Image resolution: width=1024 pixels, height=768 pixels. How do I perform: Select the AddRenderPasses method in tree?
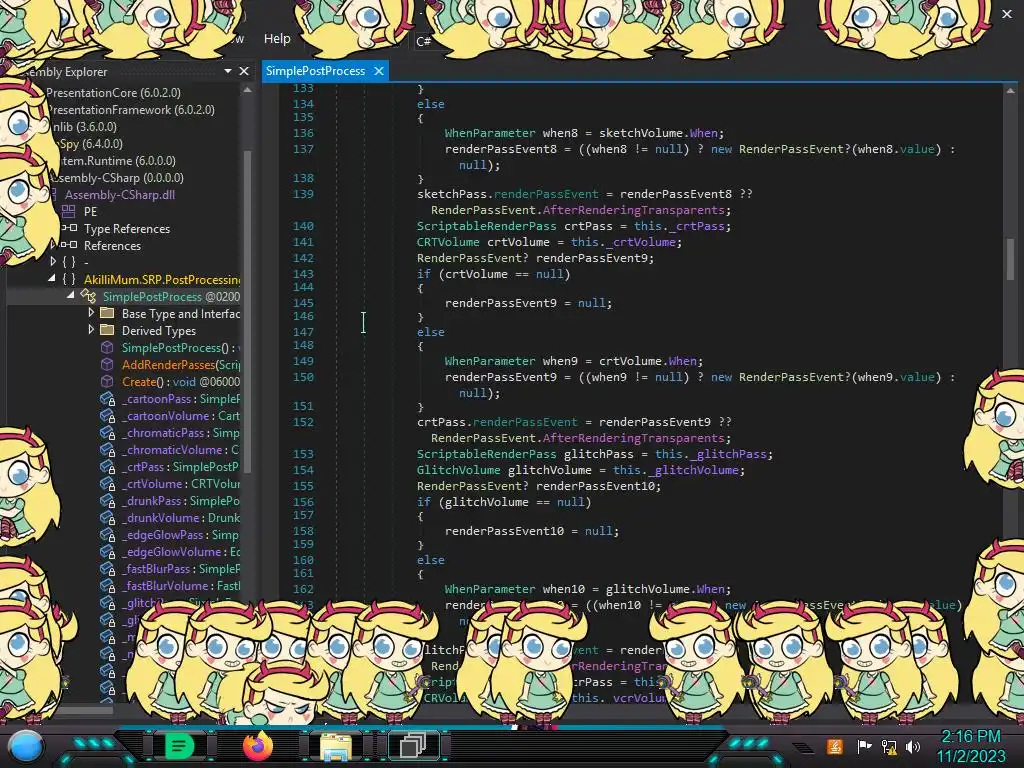pos(181,364)
